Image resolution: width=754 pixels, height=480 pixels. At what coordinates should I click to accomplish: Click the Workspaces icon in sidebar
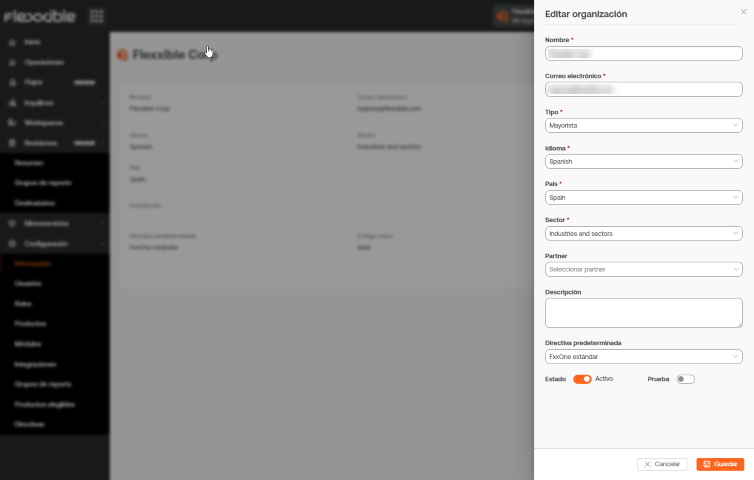point(13,123)
